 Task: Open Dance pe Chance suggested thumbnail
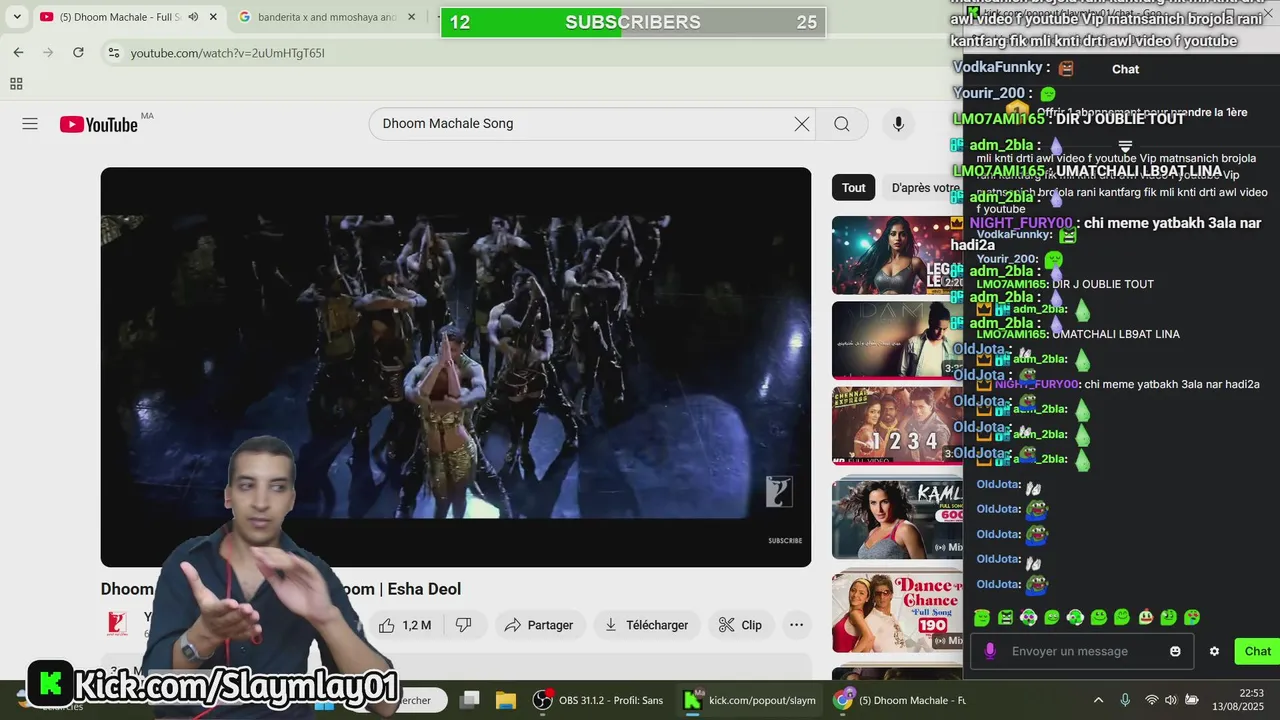pyautogui.click(x=897, y=610)
